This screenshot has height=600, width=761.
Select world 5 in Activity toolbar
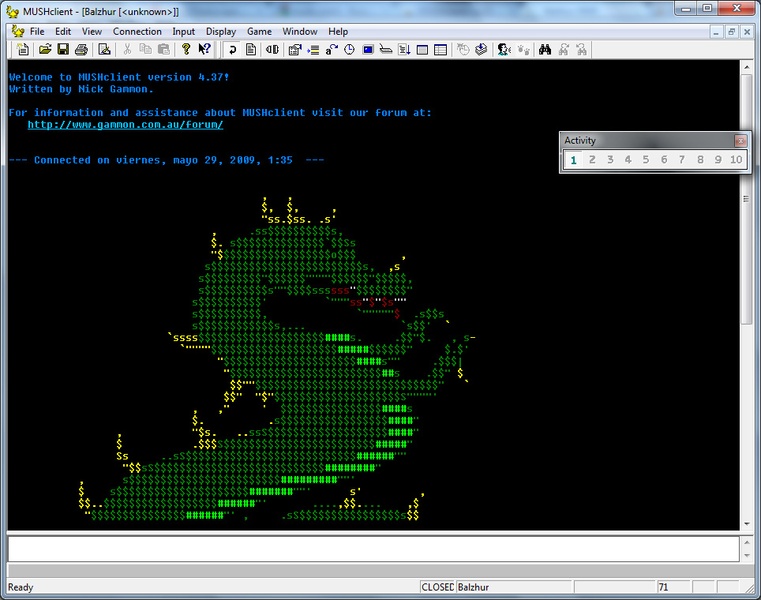pos(646,160)
